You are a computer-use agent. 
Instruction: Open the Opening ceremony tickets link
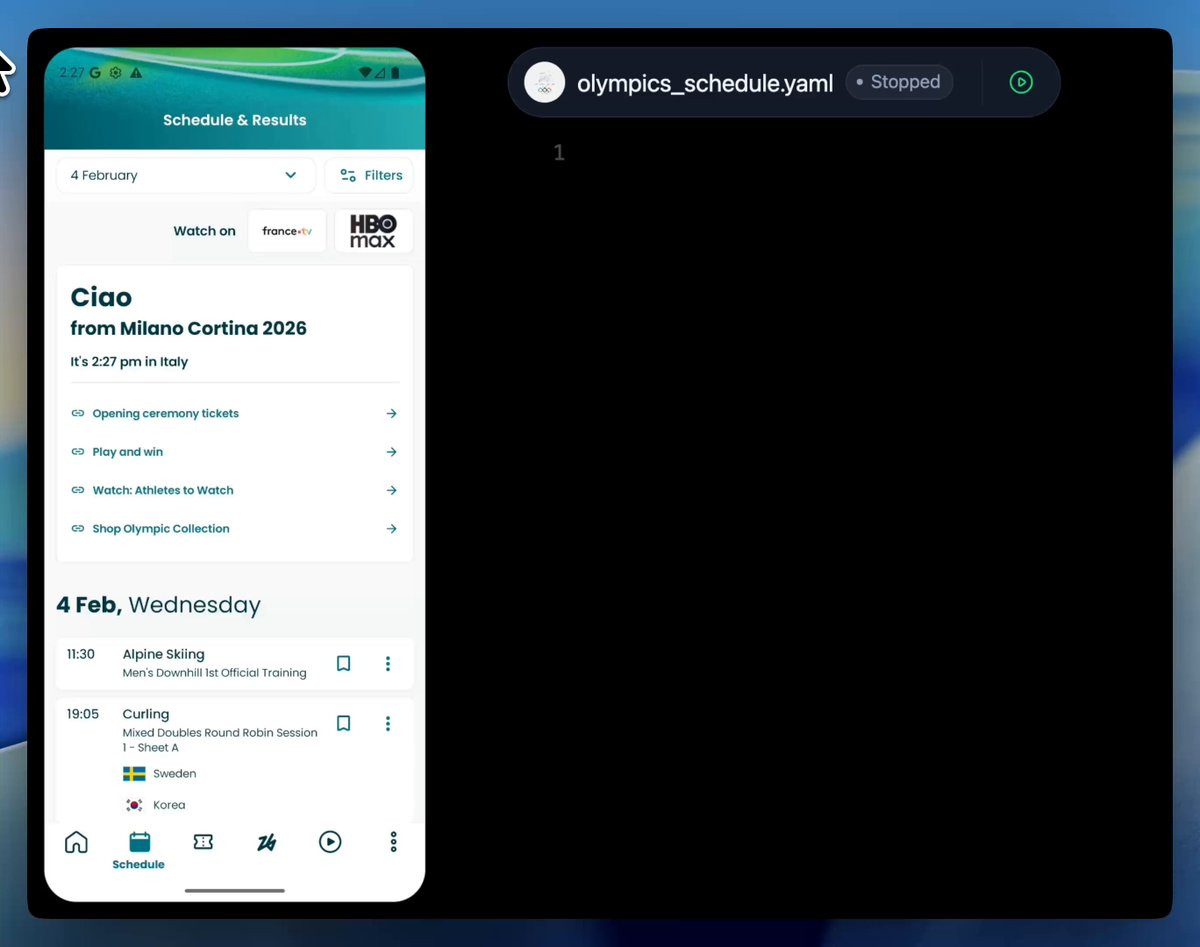click(234, 413)
